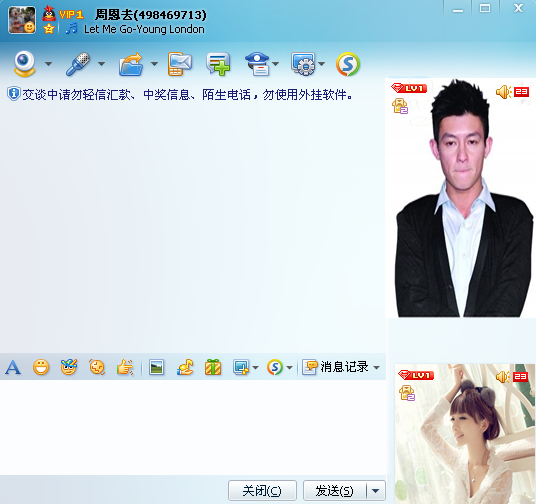Click the contact name 周恩去(498469713)
536x504 pixels.
click(151, 15)
